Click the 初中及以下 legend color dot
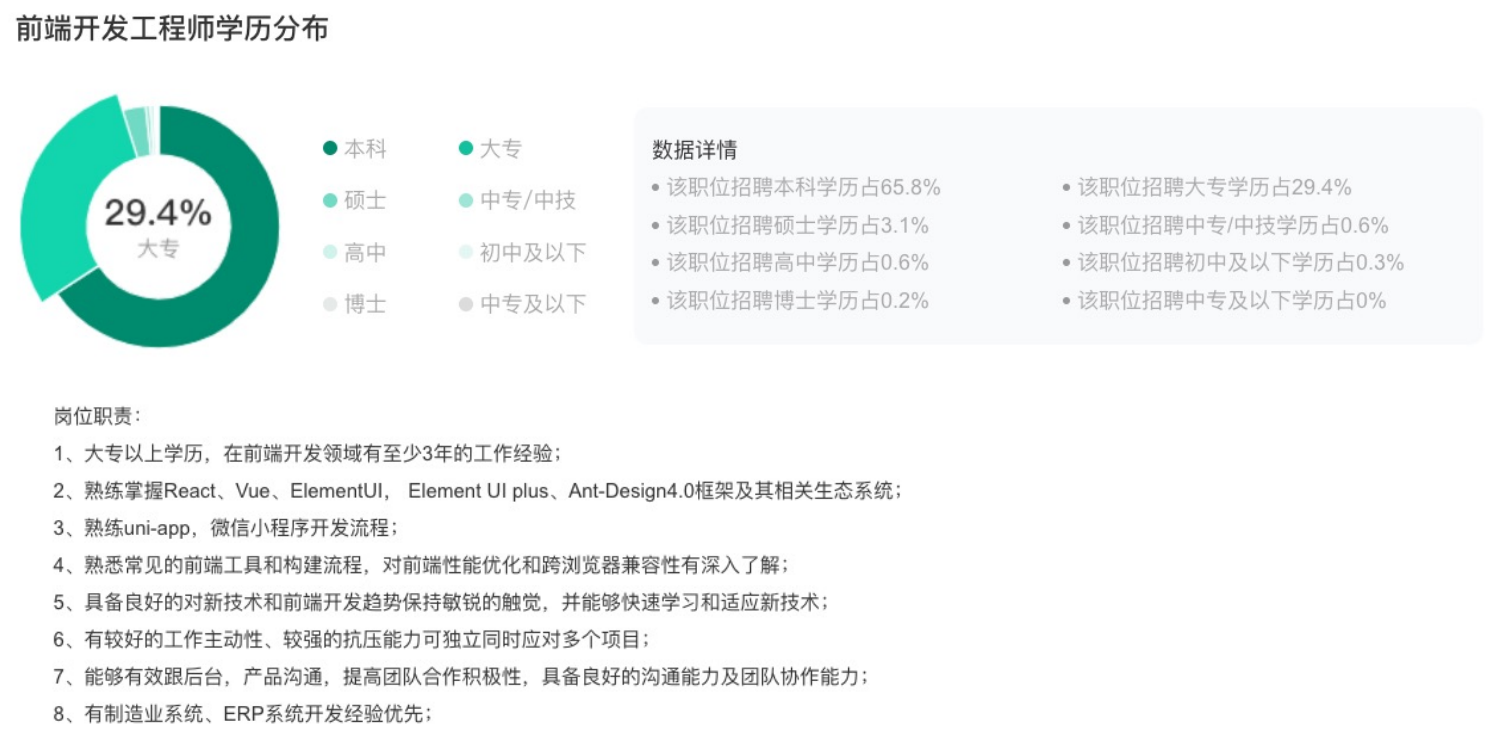This screenshot has height=752, width=1503. pyautogui.click(x=466, y=253)
